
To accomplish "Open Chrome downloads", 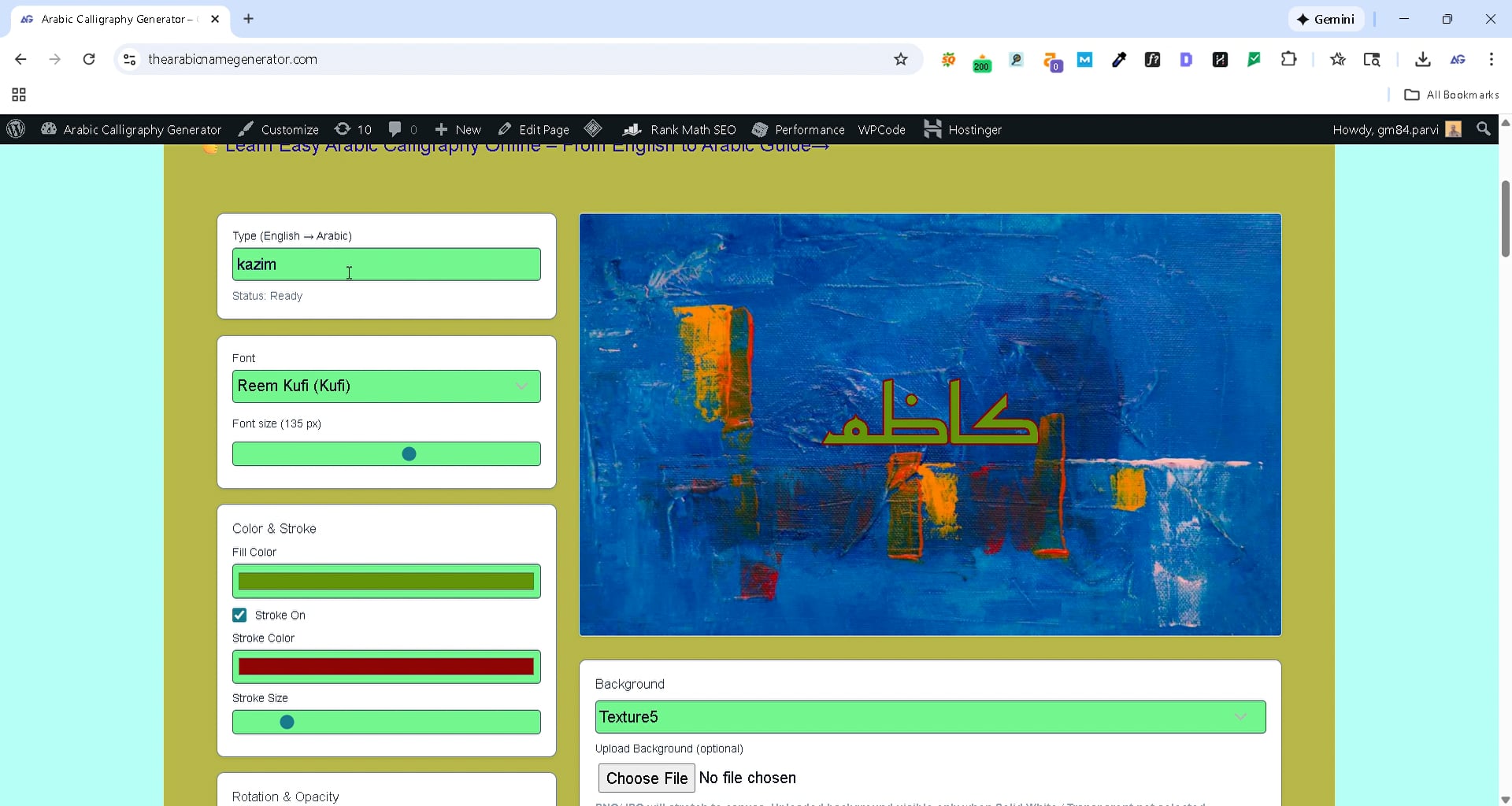I will point(1422,59).
